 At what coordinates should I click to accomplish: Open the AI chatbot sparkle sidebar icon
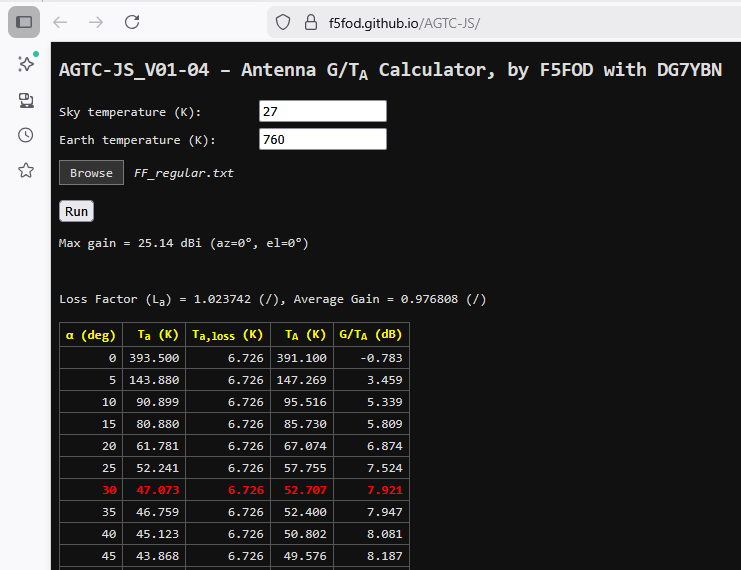coord(25,64)
